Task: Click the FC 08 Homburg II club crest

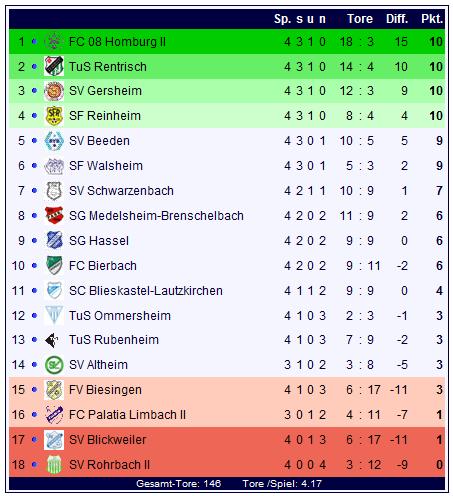Action: [x=54, y=41]
